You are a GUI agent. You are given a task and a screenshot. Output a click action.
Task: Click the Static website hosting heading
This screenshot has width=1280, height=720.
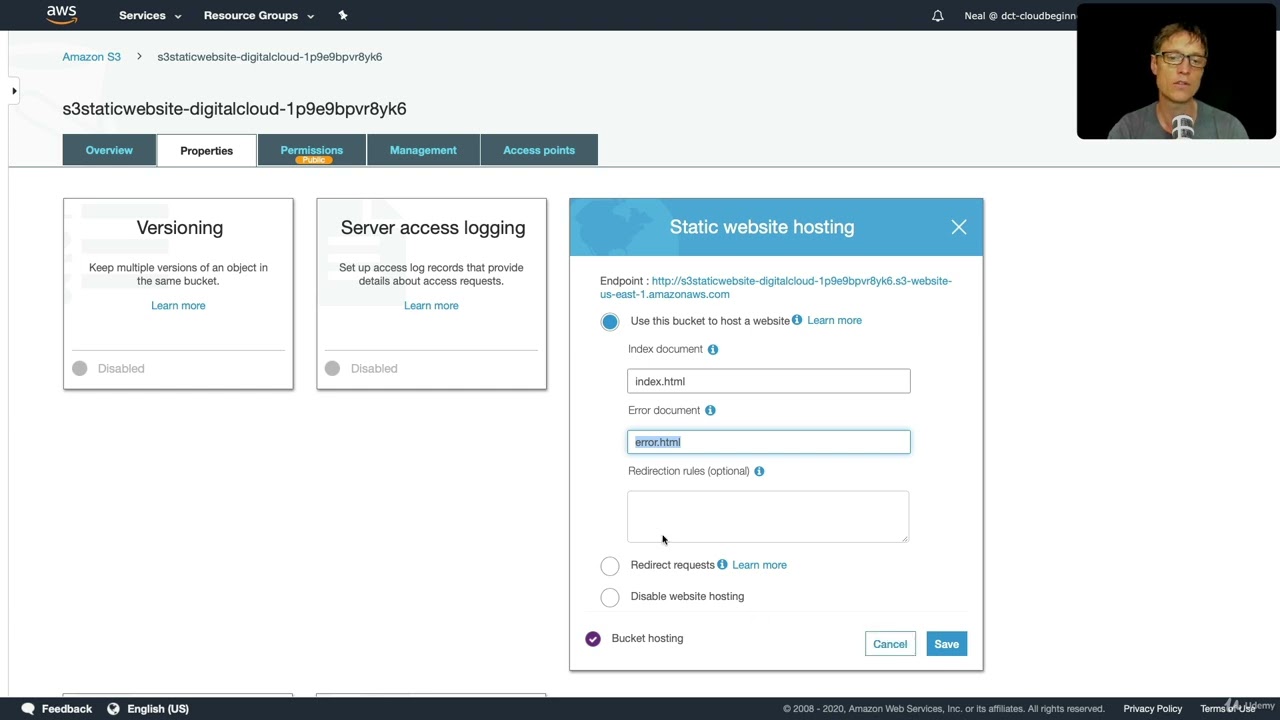[x=762, y=227]
